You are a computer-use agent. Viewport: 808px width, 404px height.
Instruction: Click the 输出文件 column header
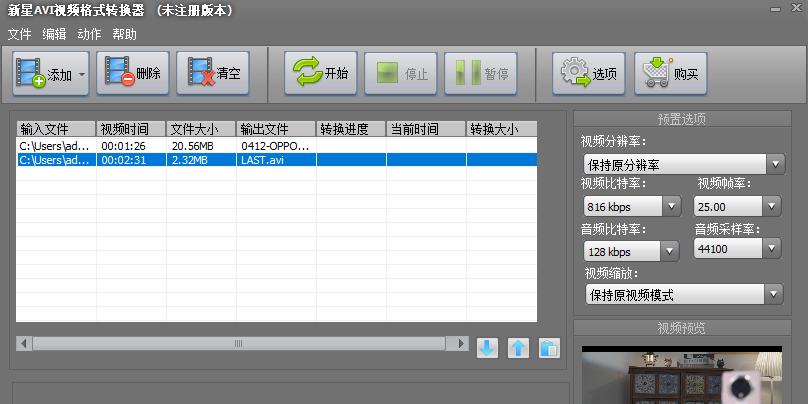click(x=276, y=128)
